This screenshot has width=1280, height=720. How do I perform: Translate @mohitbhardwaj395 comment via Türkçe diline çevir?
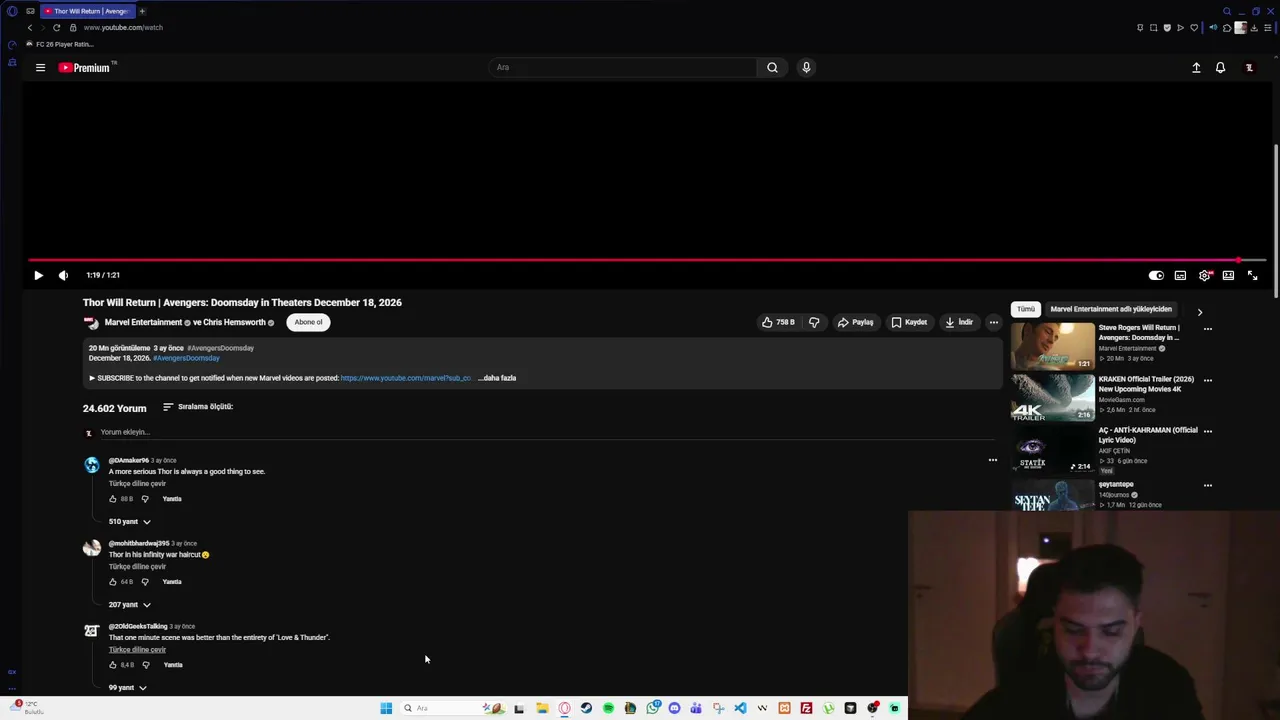tap(137, 567)
